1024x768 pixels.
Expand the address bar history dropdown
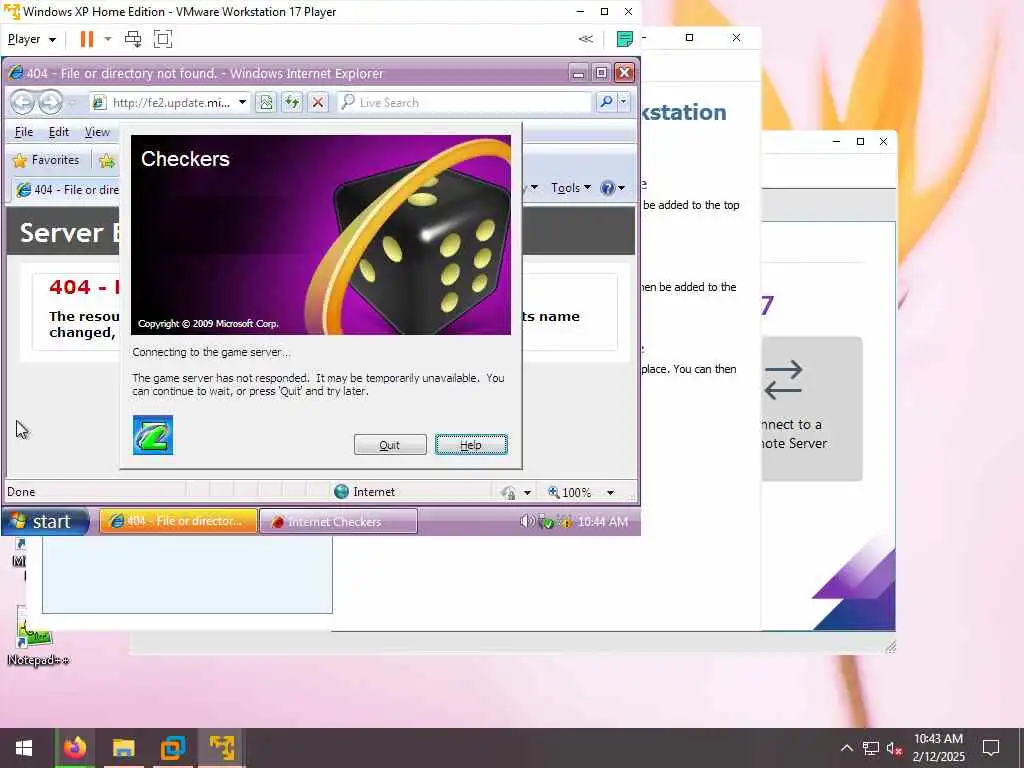(x=242, y=103)
